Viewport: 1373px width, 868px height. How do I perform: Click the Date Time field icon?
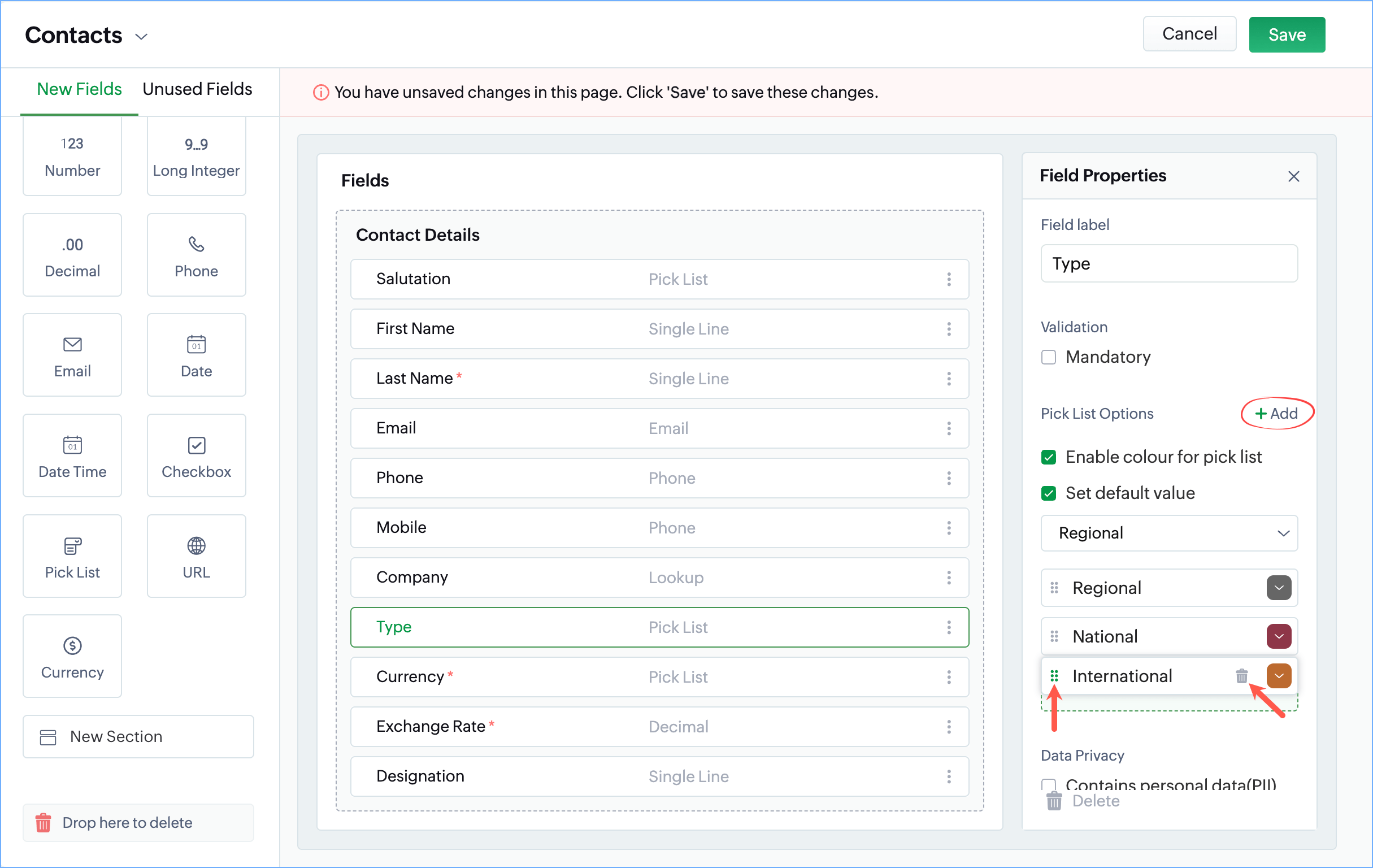click(x=72, y=445)
